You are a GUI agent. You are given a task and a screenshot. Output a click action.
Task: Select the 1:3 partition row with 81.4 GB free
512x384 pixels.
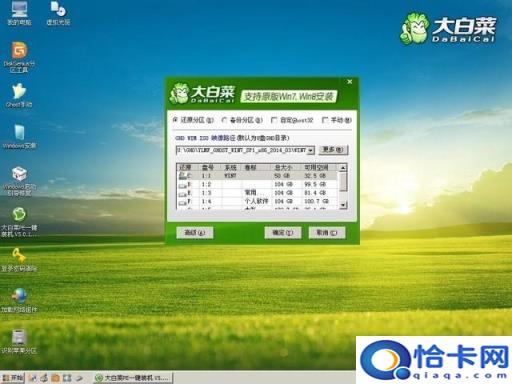258,193
